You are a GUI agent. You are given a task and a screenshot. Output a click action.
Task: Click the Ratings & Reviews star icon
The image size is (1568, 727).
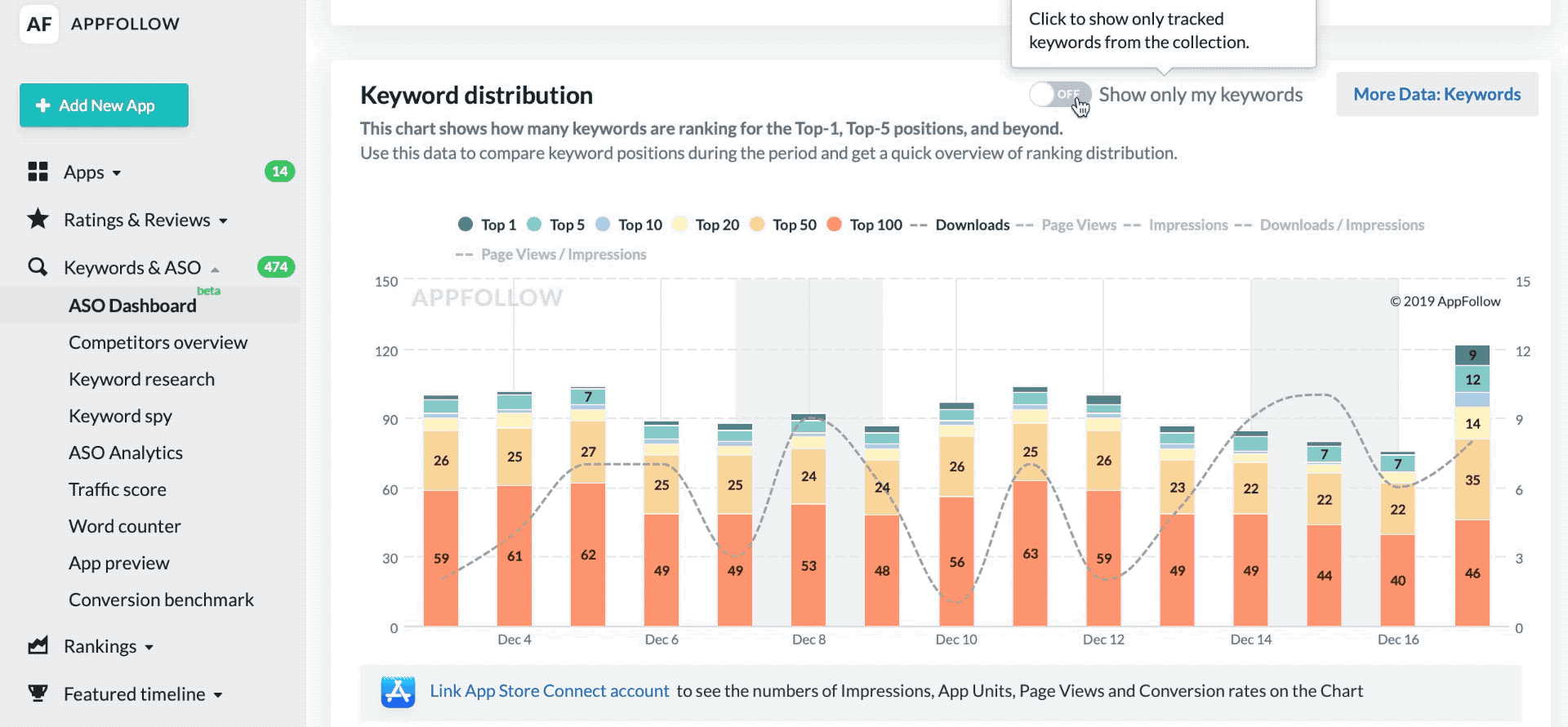point(38,219)
